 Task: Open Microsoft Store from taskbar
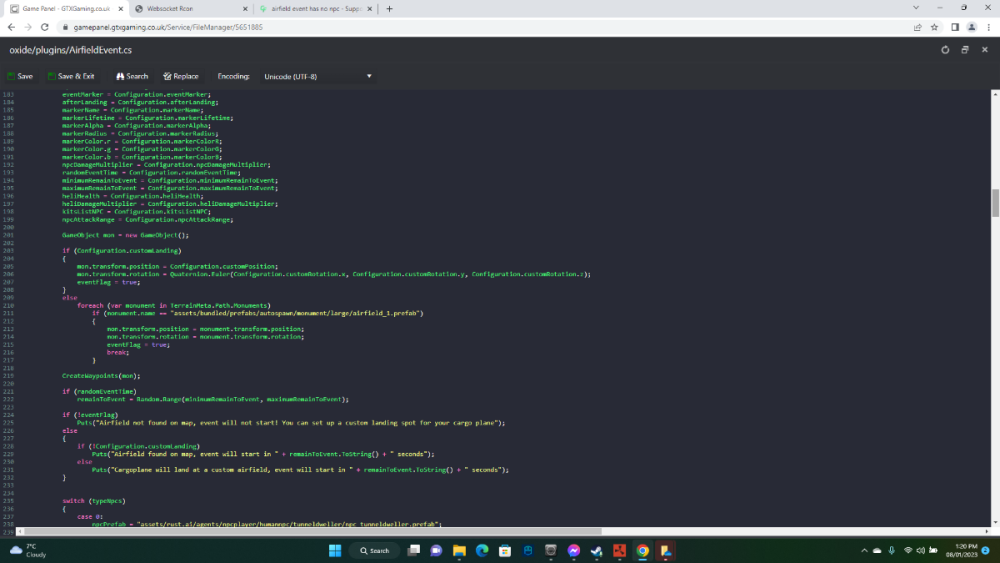505,550
